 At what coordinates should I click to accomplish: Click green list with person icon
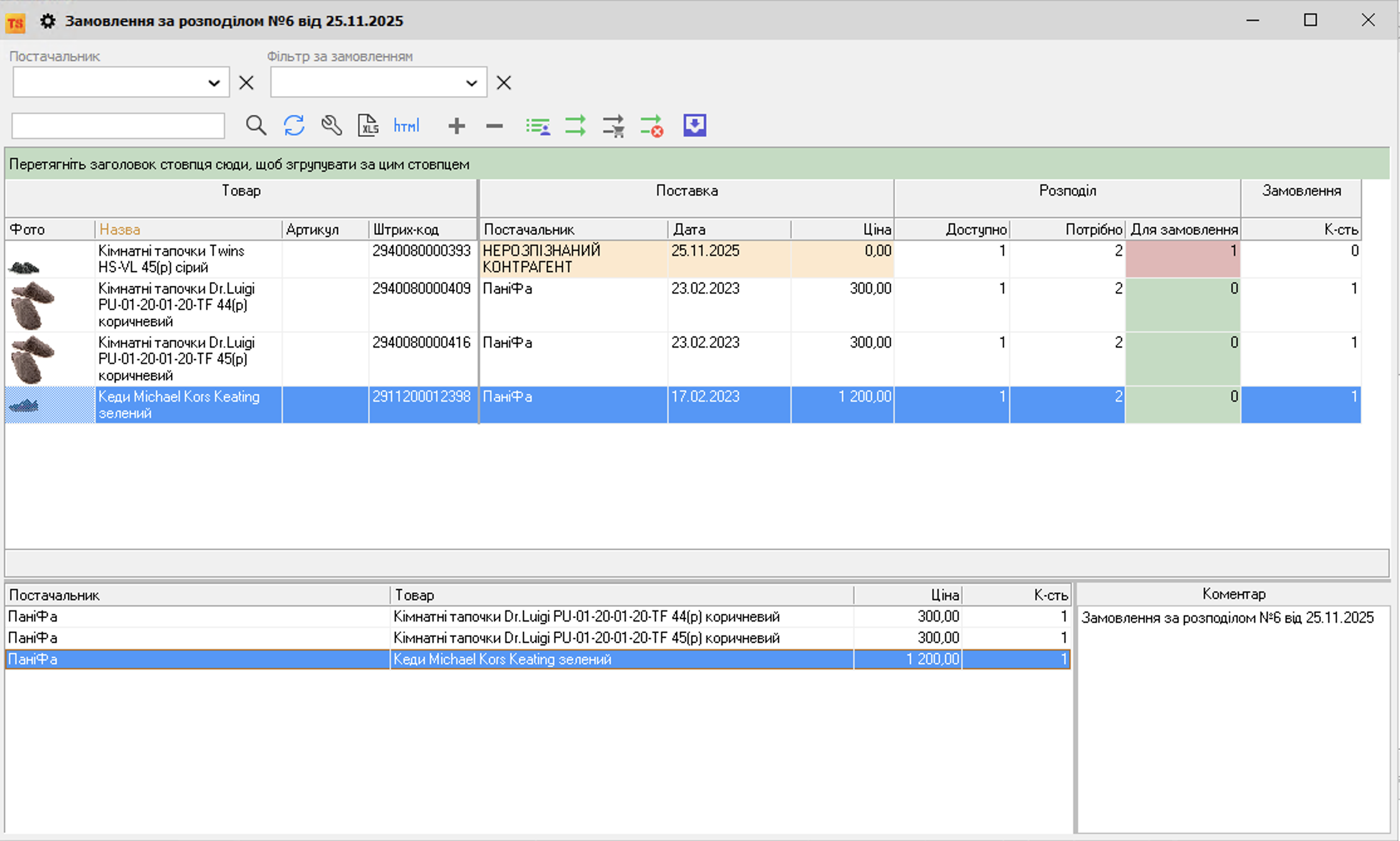(x=538, y=126)
